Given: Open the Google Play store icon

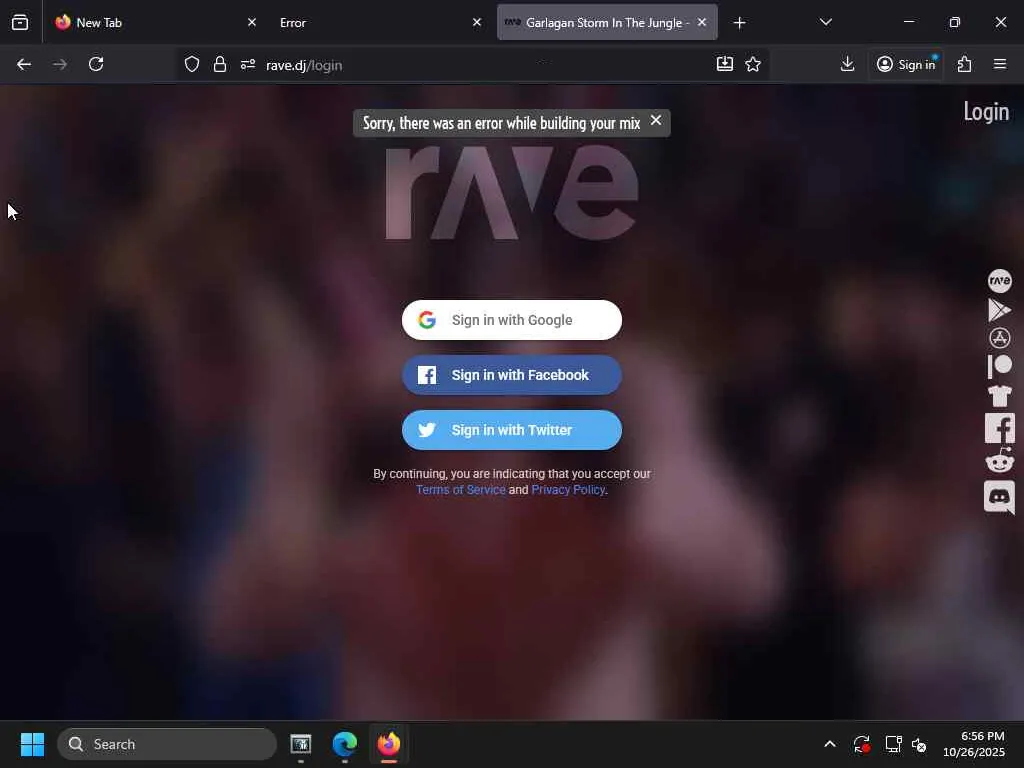Looking at the screenshot, I should [x=999, y=310].
